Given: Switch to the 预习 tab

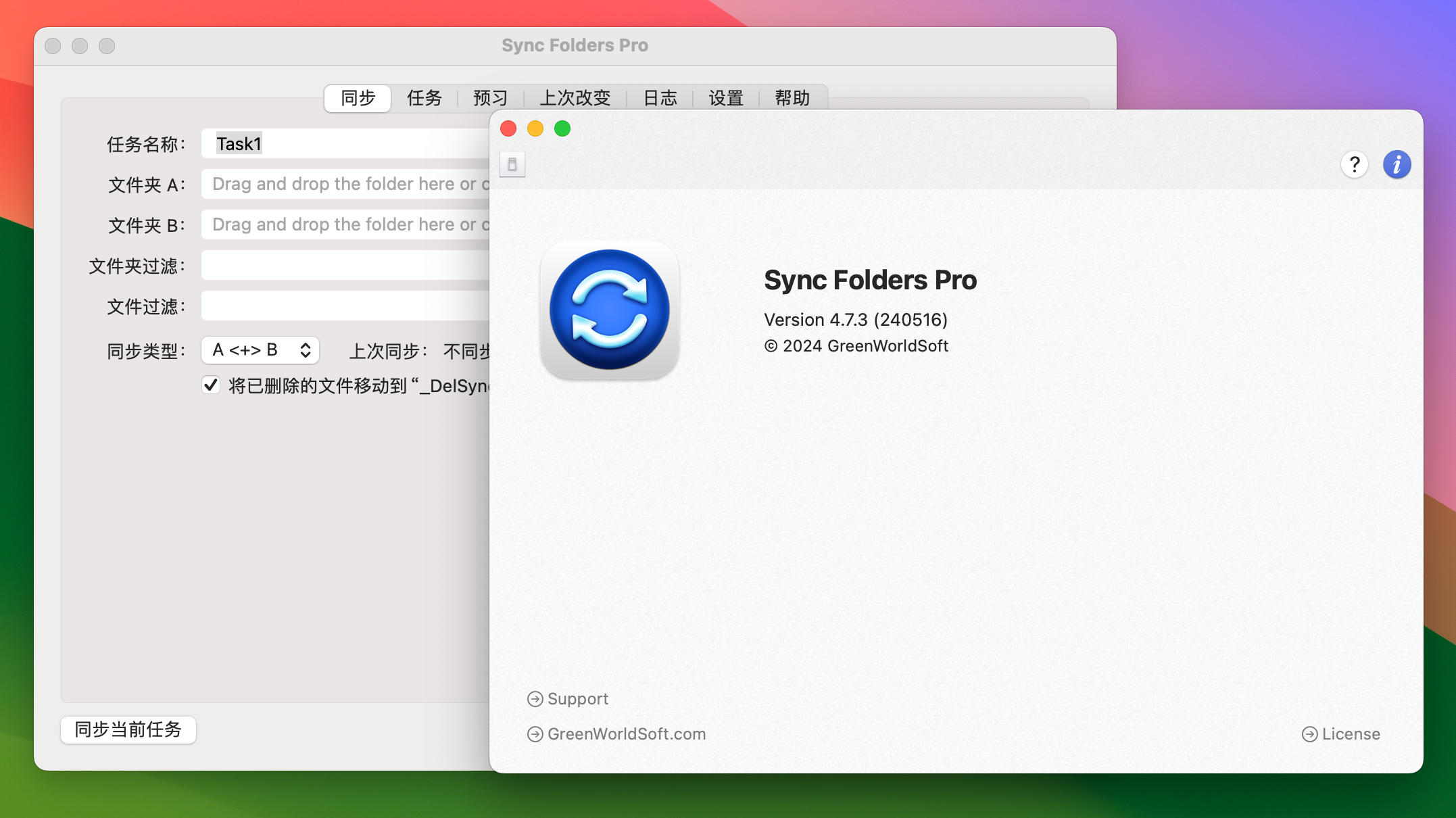Looking at the screenshot, I should click(x=491, y=98).
